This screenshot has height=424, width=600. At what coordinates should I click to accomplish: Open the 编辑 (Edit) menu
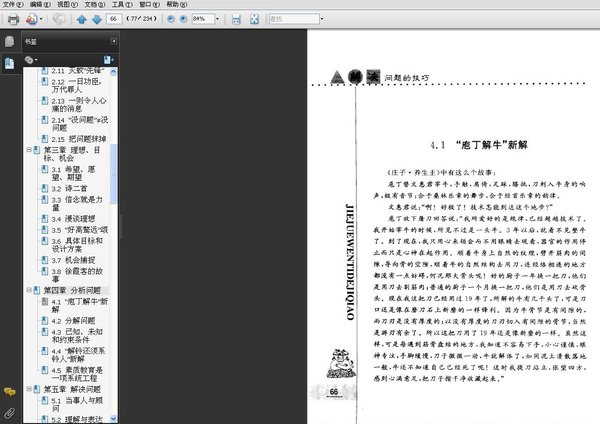tap(40, 4)
